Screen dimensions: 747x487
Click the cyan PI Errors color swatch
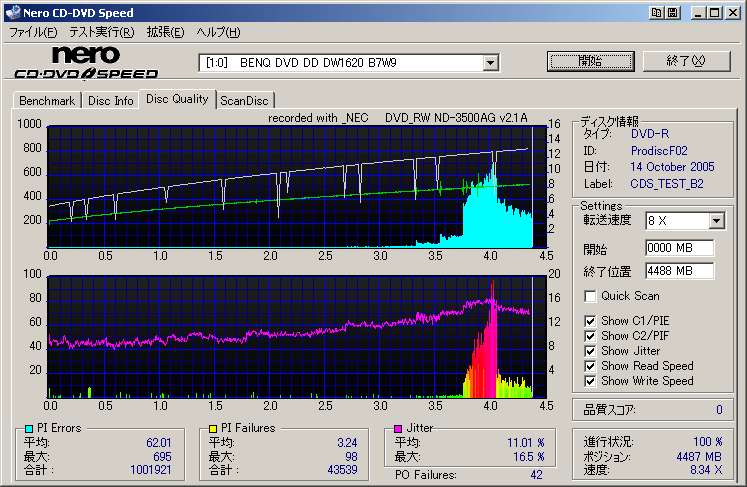[29, 428]
